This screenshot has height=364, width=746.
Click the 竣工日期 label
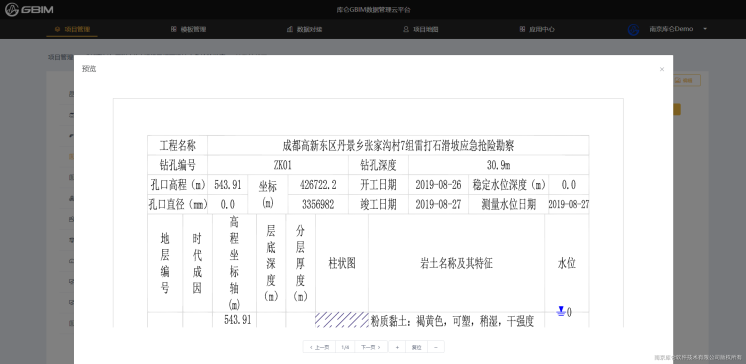[378, 204]
